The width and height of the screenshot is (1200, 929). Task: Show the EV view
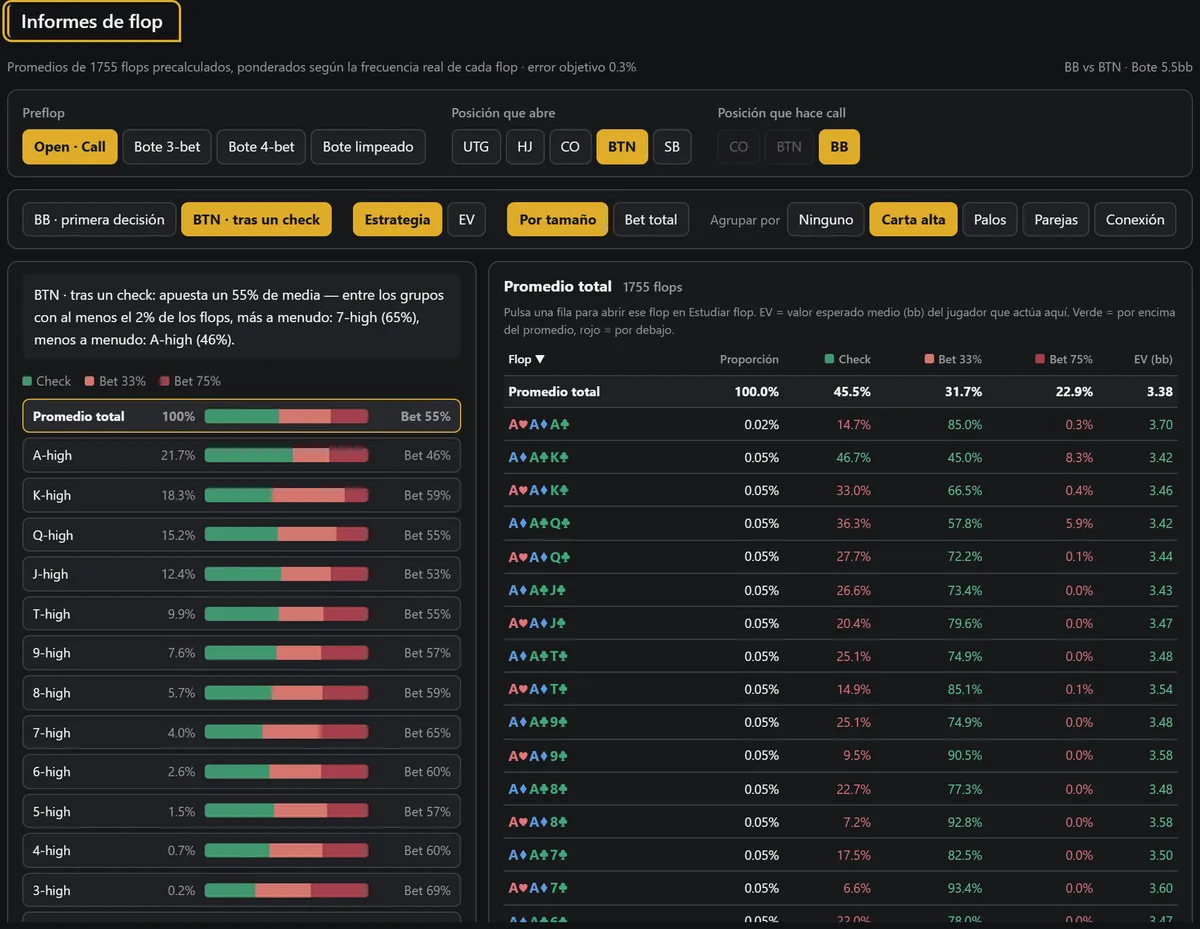pos(466,220)
